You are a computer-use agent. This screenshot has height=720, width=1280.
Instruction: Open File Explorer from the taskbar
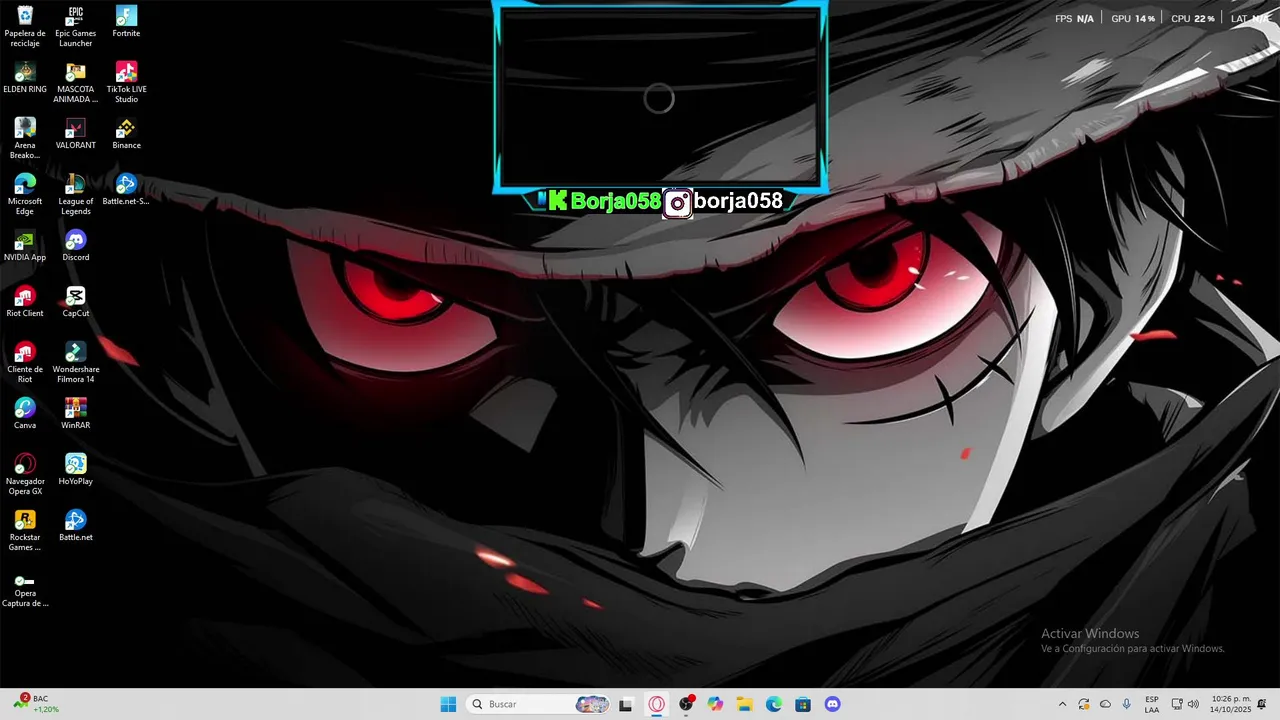pos(745,704)
